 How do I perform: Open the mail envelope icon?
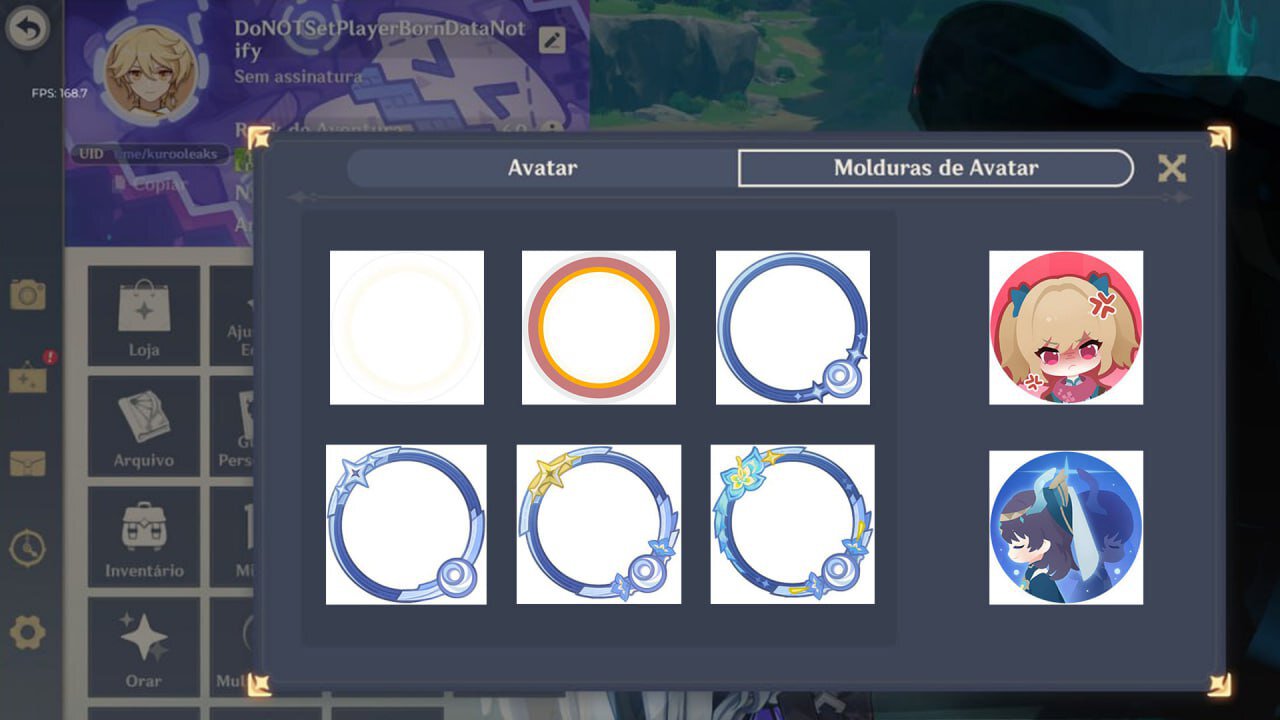pos(28,464)
